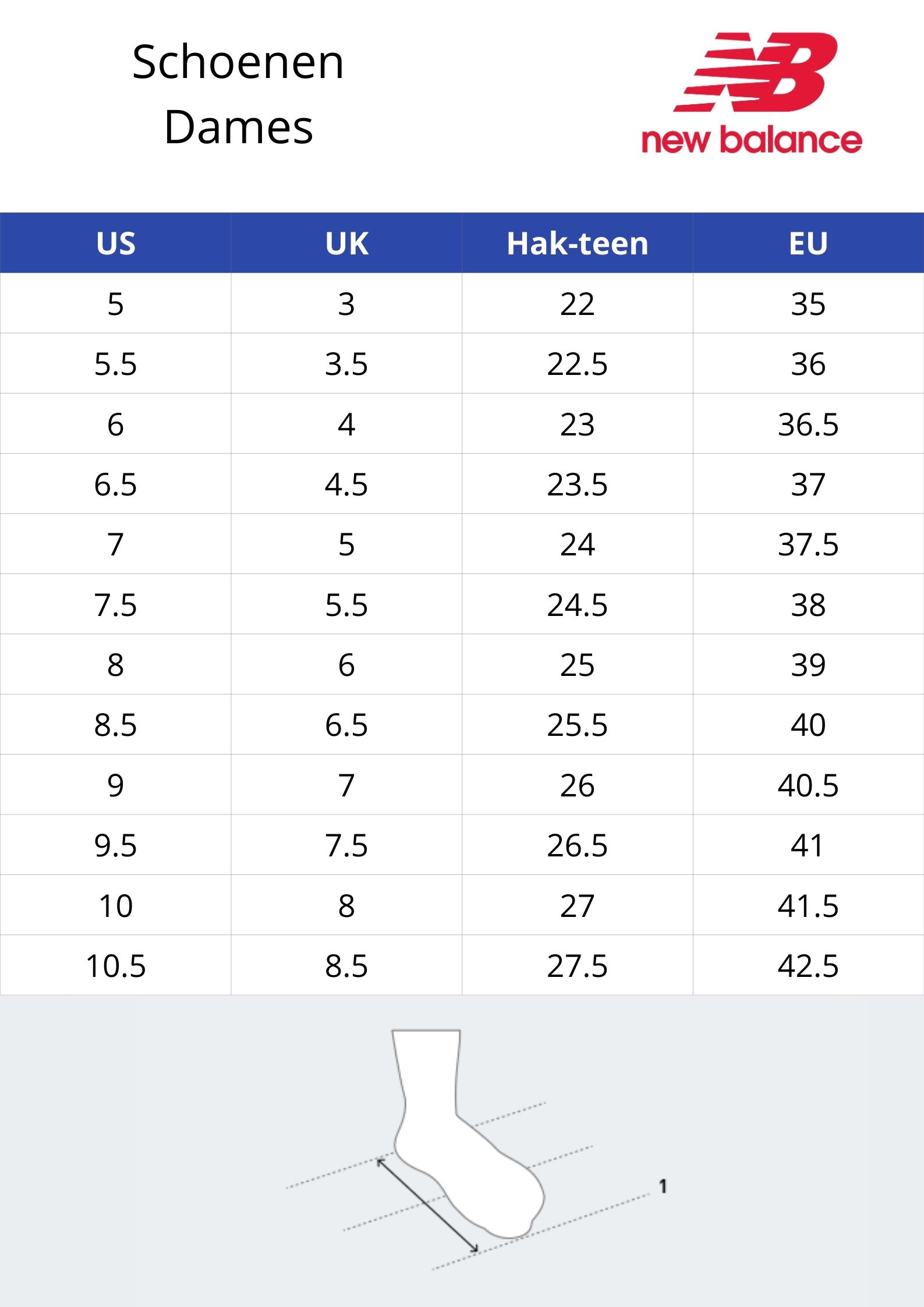
Task: Click the number 1 label beside diagram
Action: point(663,1186)
